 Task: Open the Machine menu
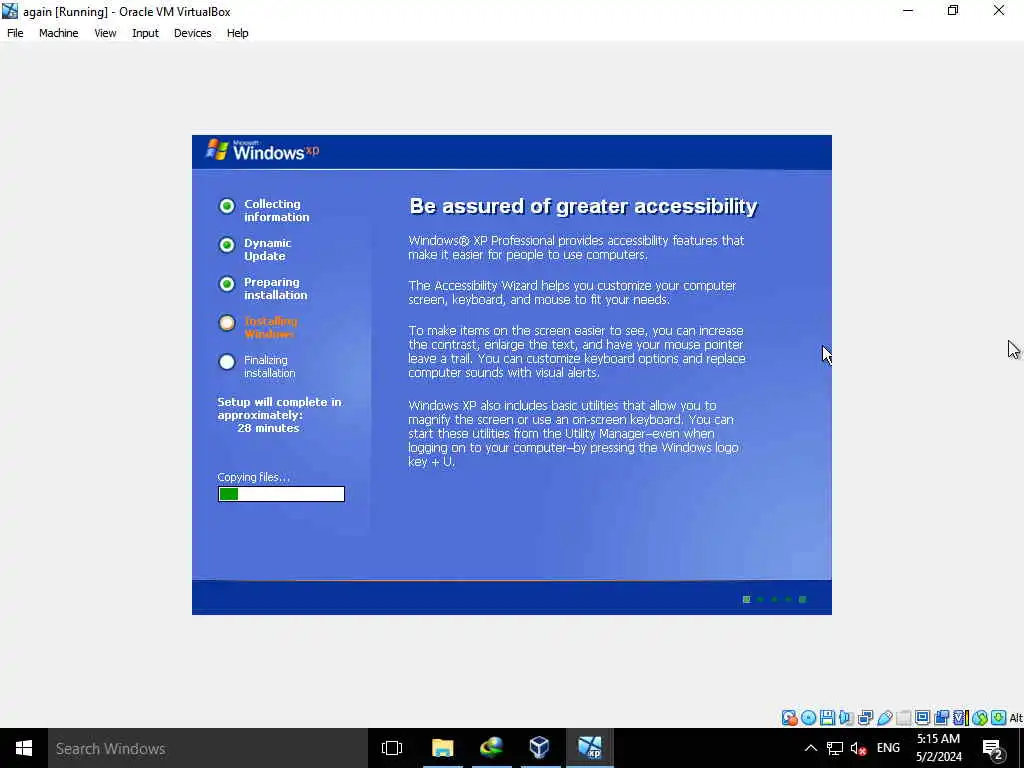click(x=59, y=33)
